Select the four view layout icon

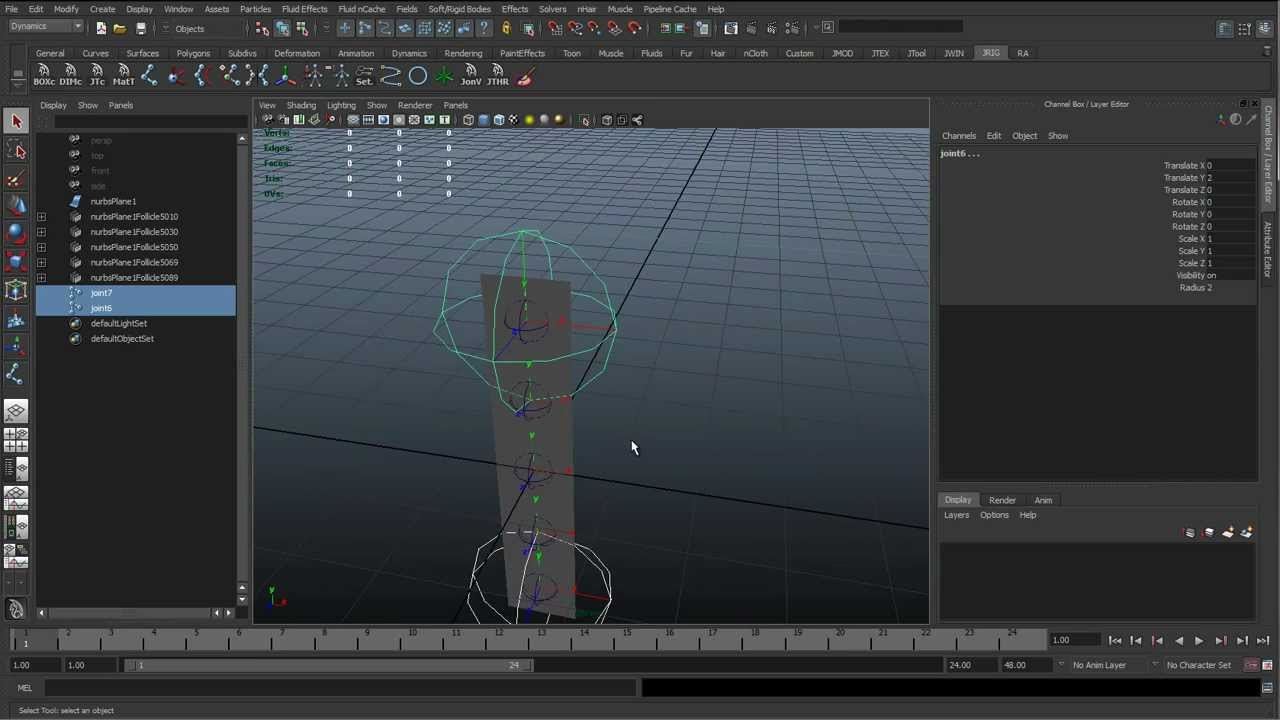[16, 440]
